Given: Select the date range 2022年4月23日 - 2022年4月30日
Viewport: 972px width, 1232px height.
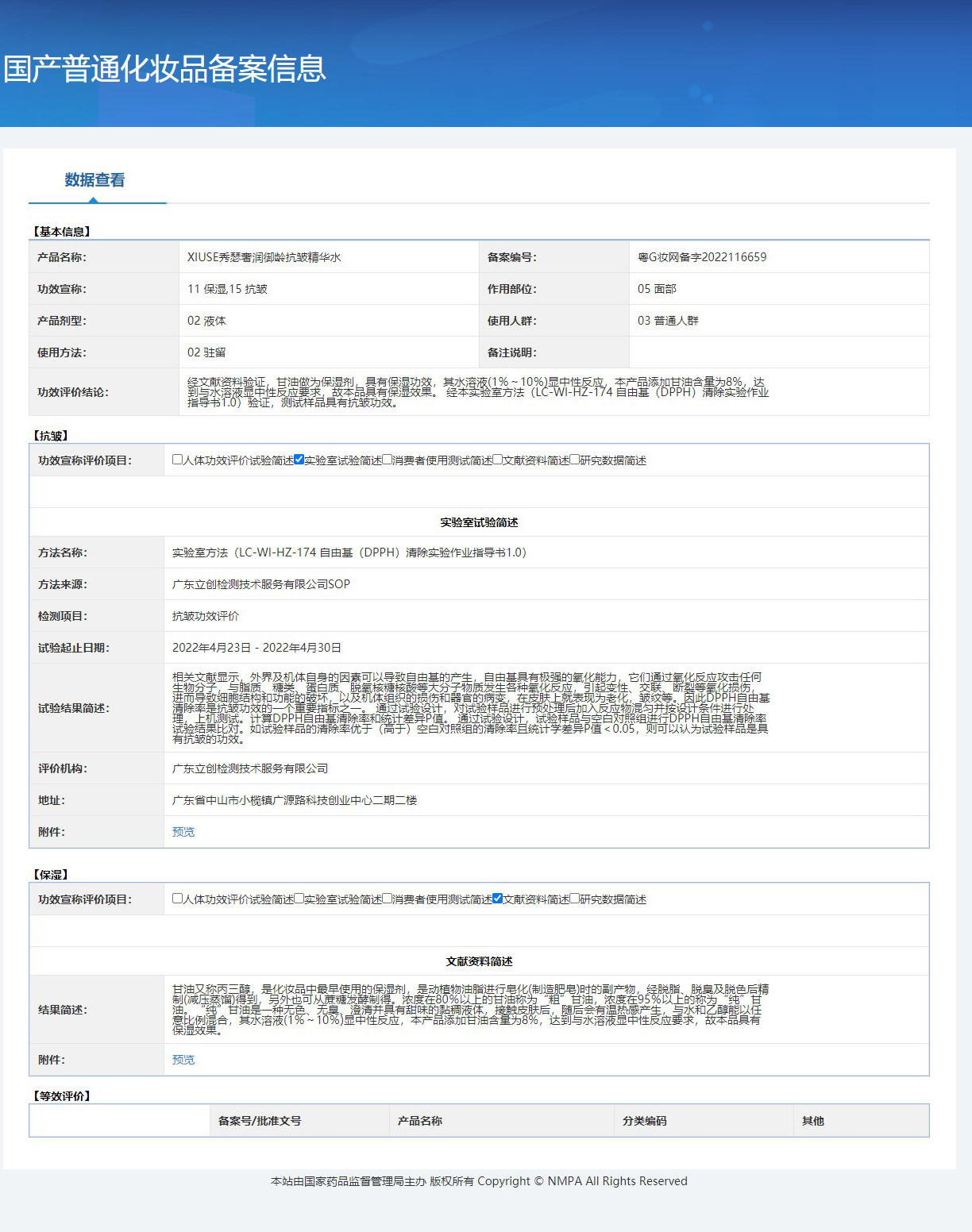Looking at the screenshot, I should pyautogui.click(x=256, y=648).
